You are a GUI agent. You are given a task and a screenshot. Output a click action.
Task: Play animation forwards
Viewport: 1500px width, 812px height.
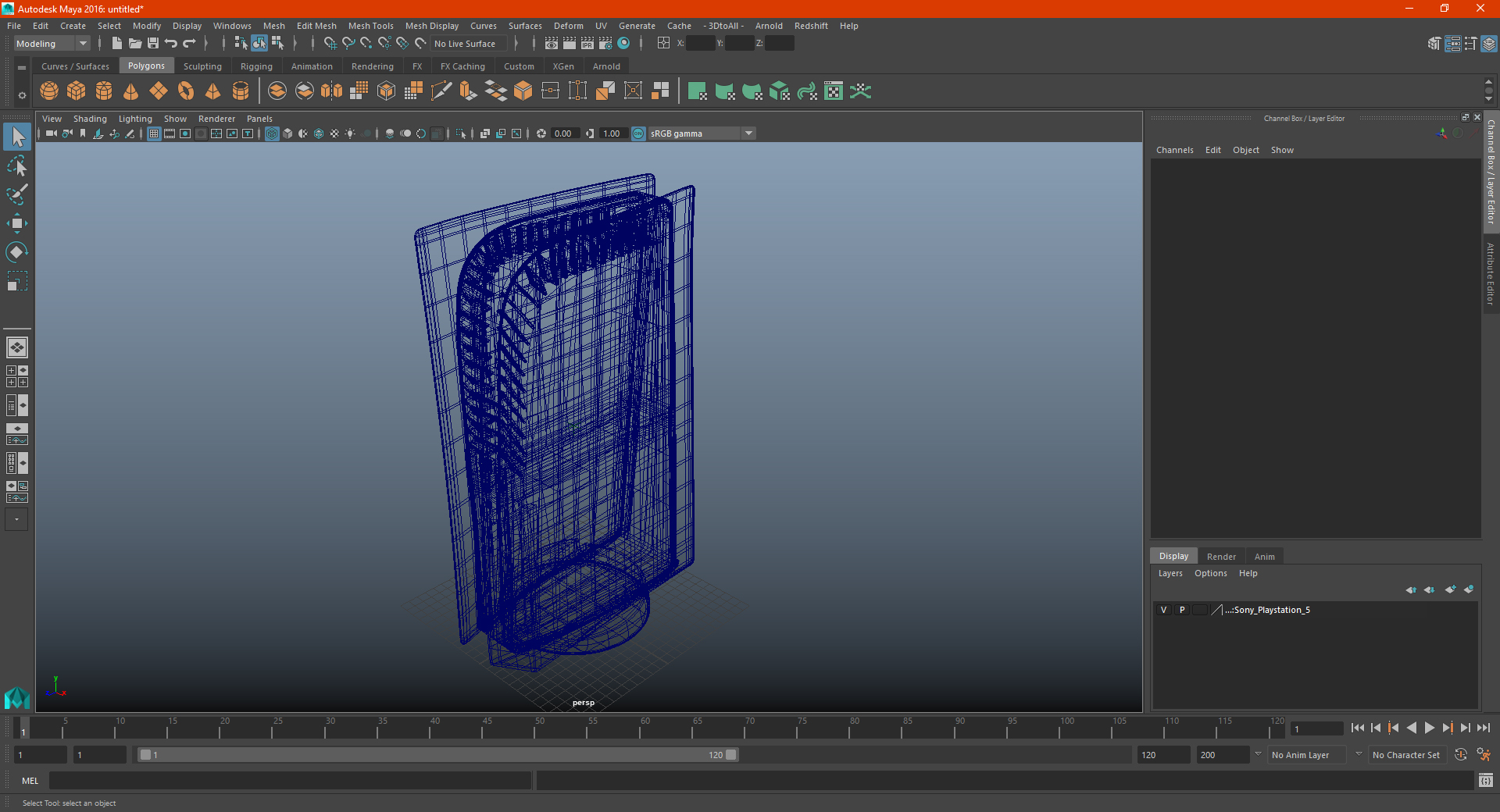click(x=1429, y=728)
